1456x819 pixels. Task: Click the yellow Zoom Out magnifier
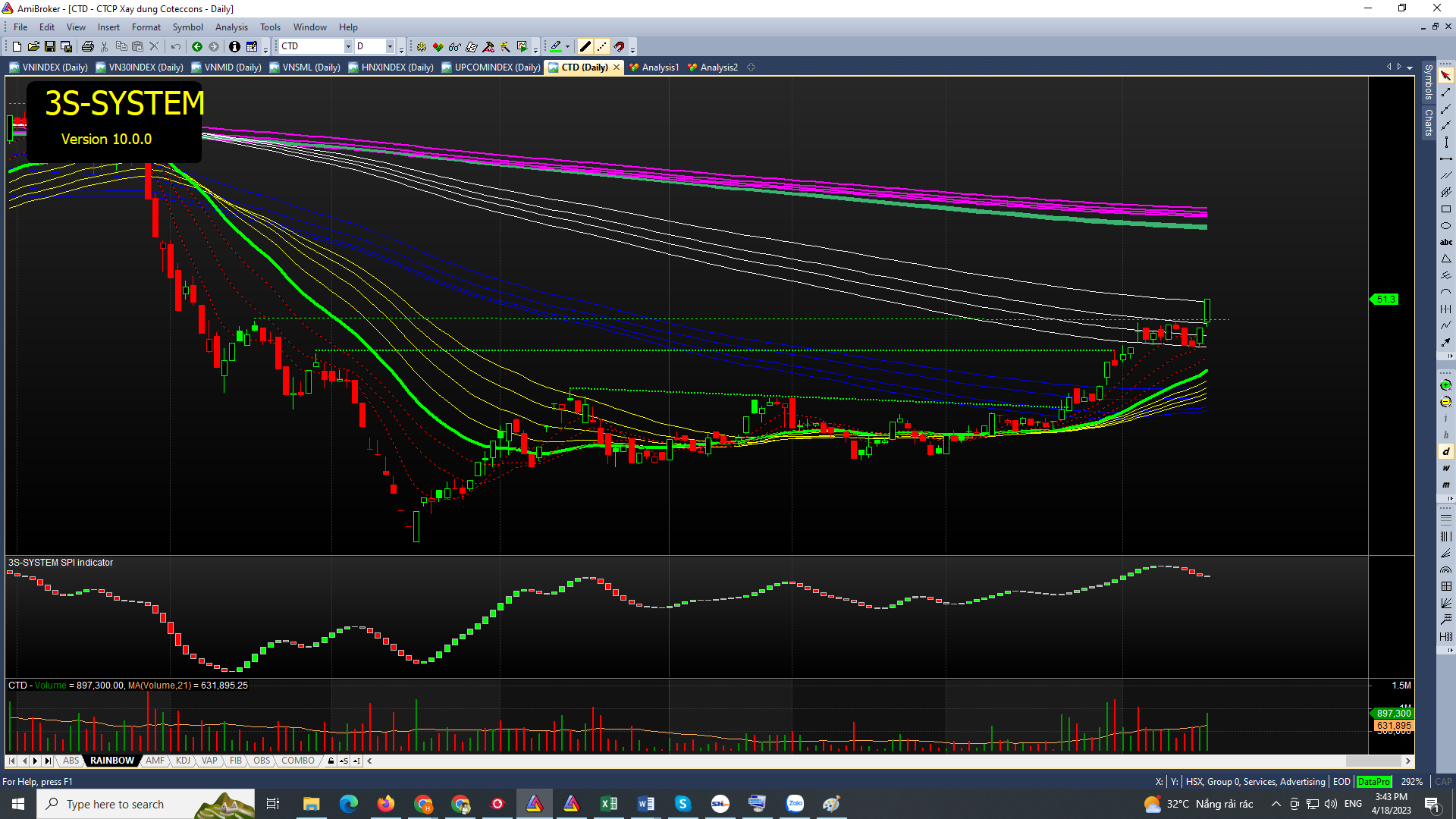1445,402
